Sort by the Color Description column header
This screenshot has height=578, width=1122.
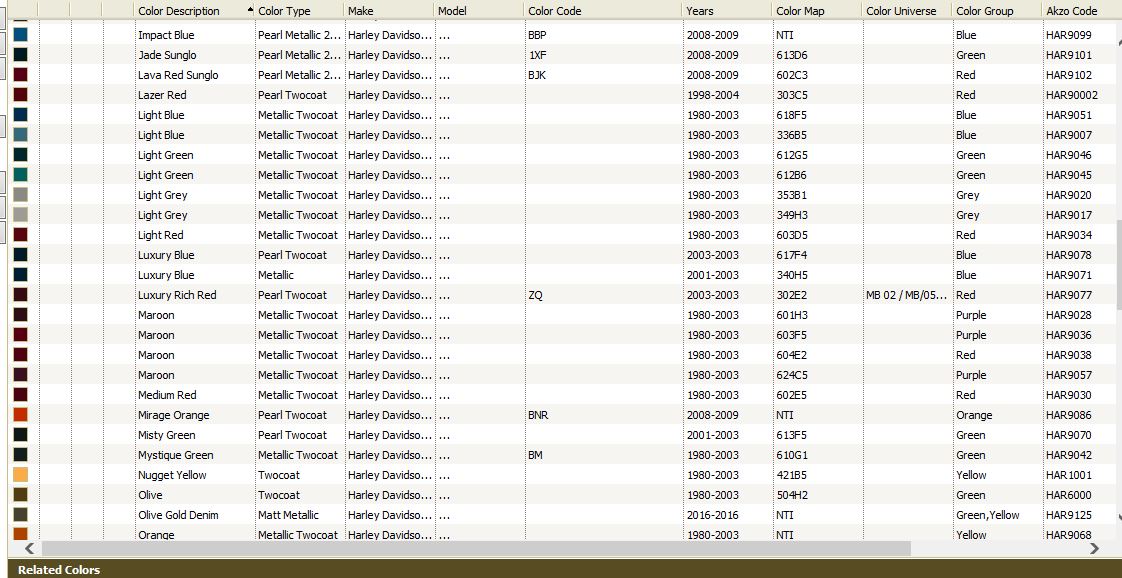tap(194, 11)
